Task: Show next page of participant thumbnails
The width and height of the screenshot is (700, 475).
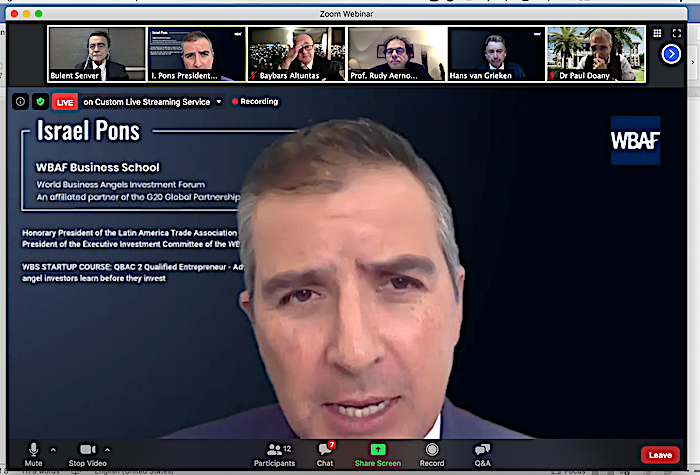Action: click(x=671, y=54)
